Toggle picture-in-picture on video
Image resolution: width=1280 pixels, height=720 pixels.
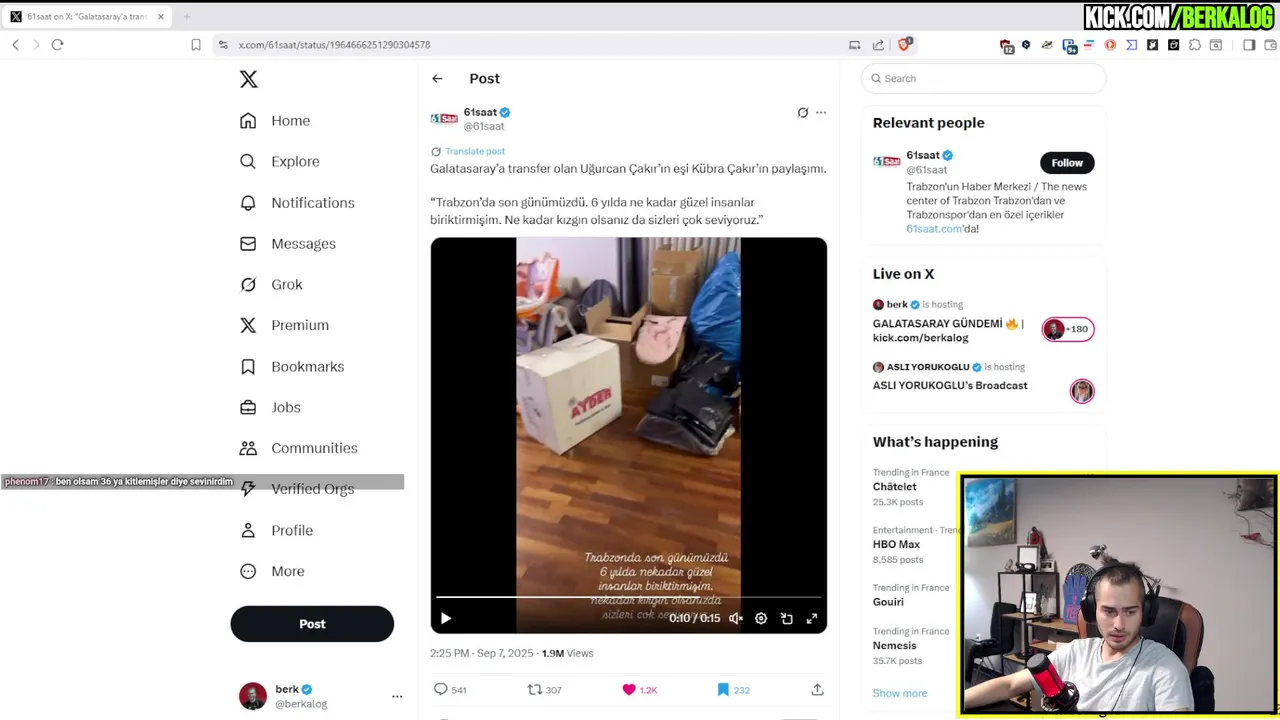coord(787,619)
